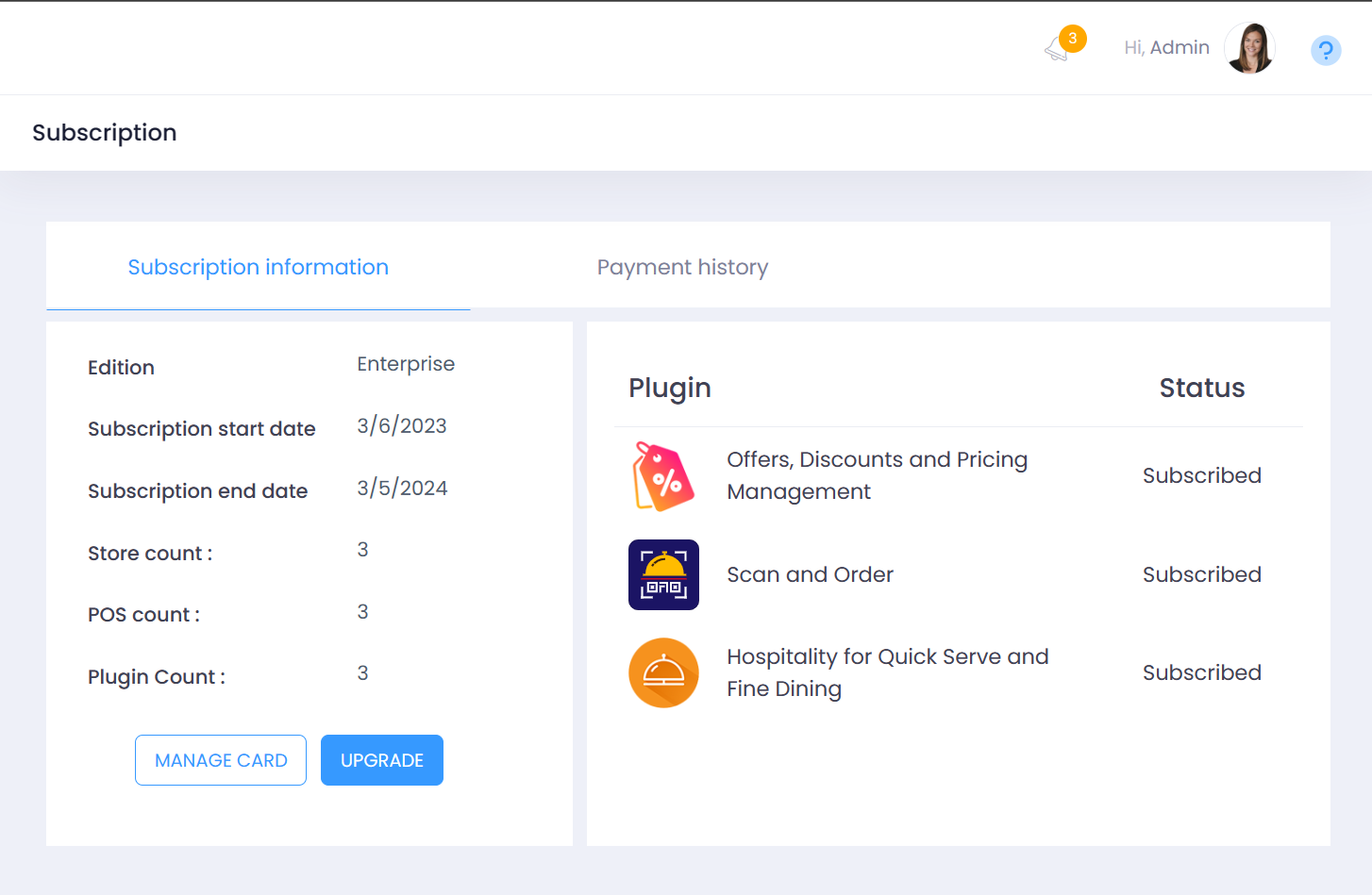The height and width of the screenshot is (895, 1372).
Task: Click the Admin profile avatar photo
Action: tap(1249, 48)
